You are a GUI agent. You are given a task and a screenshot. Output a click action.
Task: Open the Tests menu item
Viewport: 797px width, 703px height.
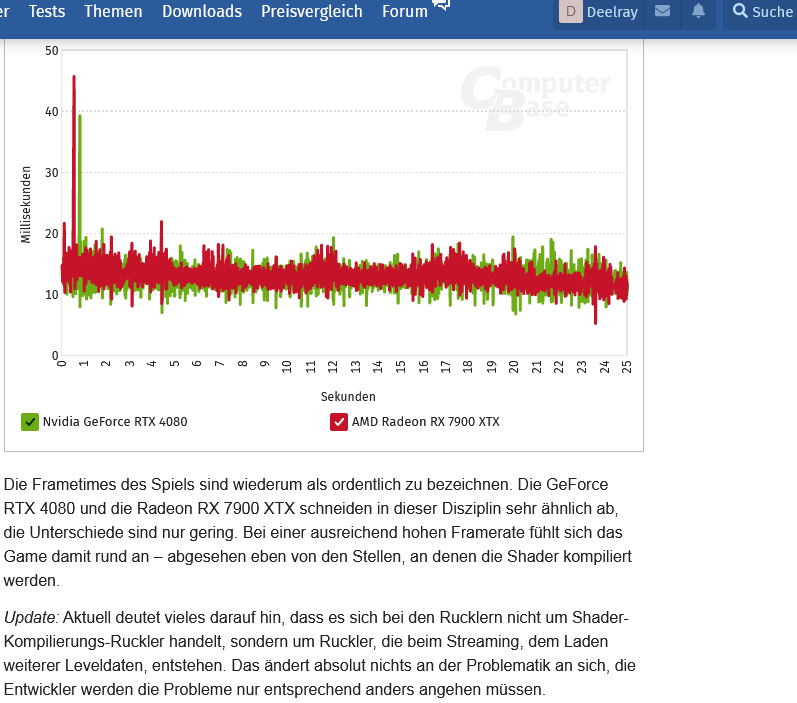47,11
